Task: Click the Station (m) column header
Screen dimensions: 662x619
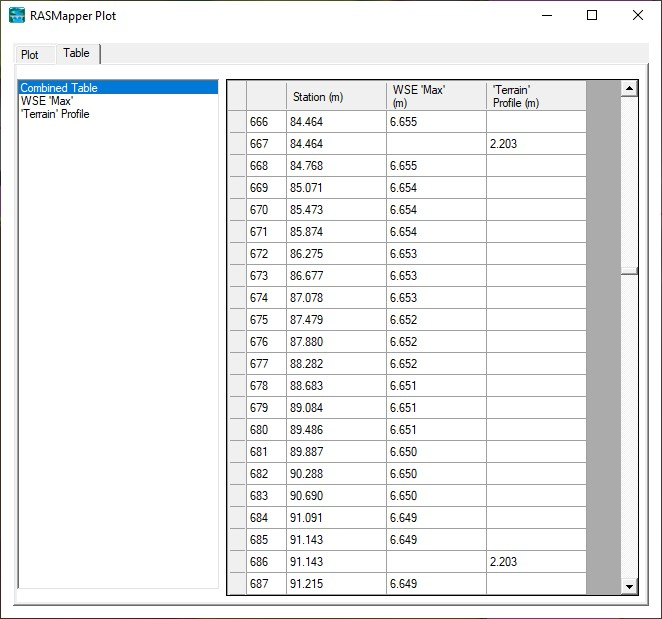Action: tap(336, 97)
